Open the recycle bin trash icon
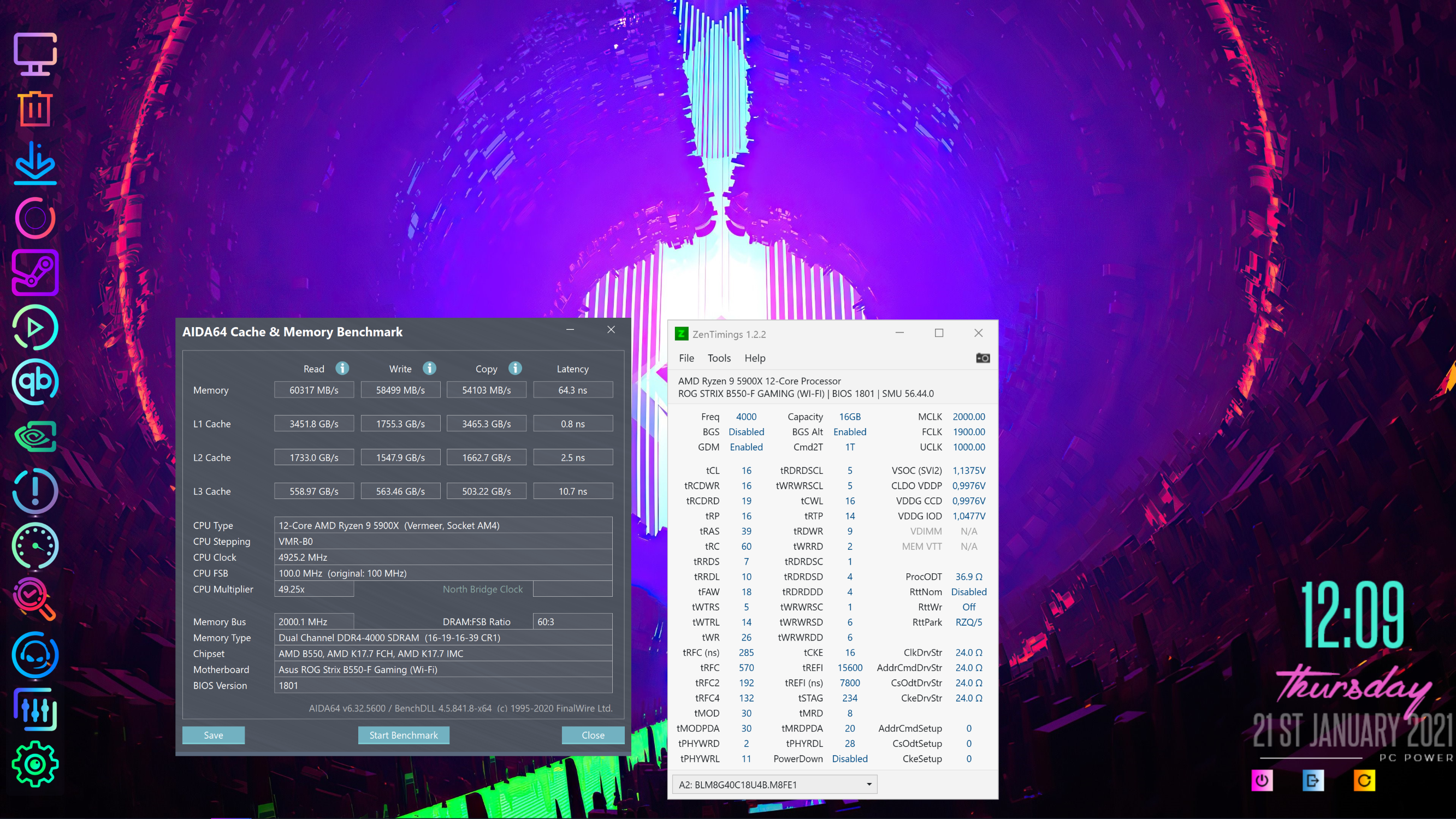The height and width of the screenshot is (819, 1456). coord(35,109)
